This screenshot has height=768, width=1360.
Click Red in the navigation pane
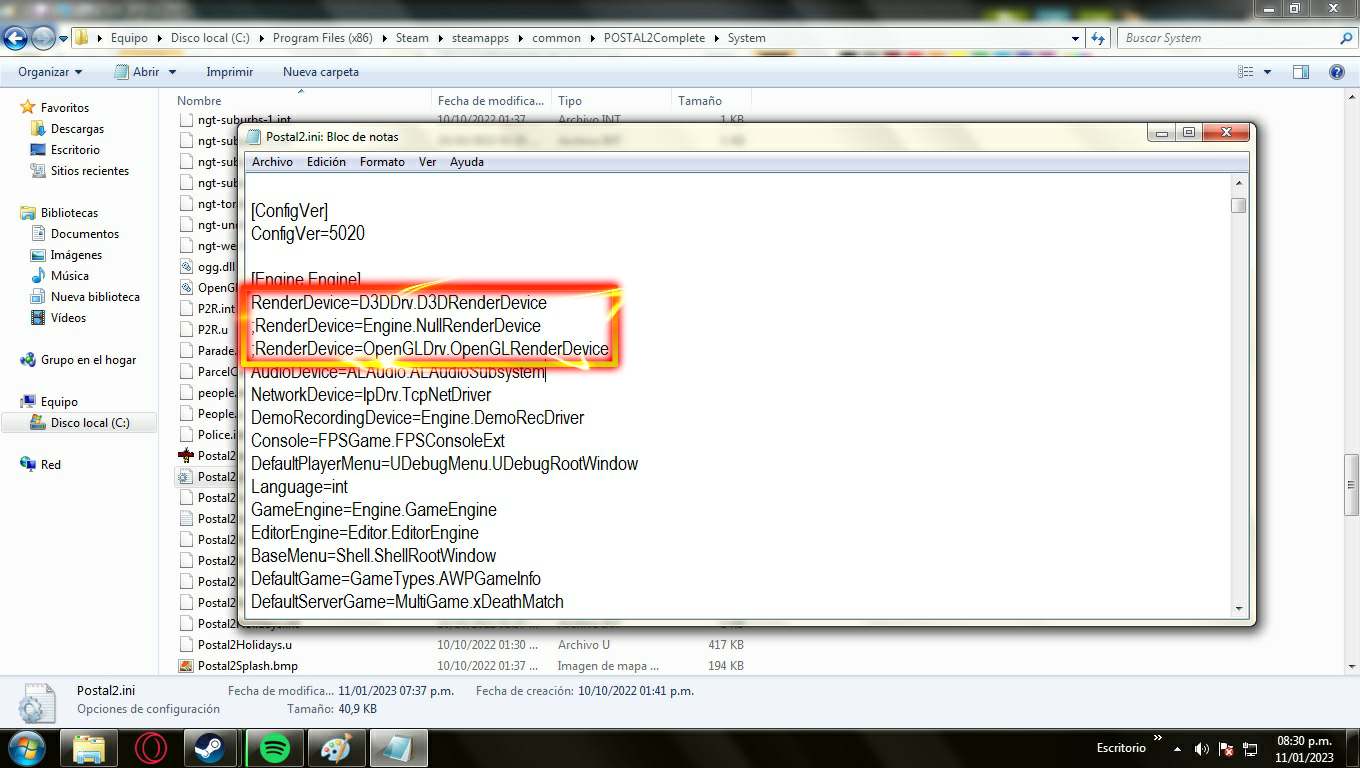pyautogui.click(x=51, y=465)
